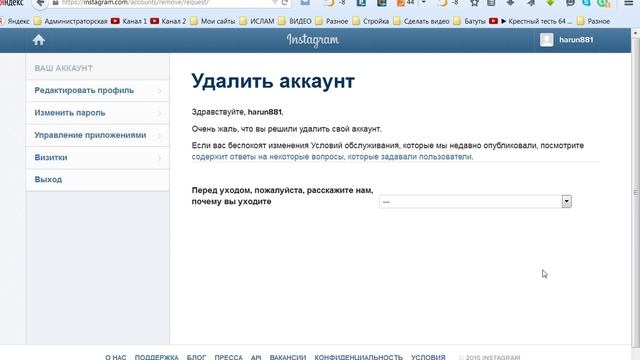Screen dimensions: 640x360
Task: Select Управление приложениями in sidebar
Action: [98, 135]
